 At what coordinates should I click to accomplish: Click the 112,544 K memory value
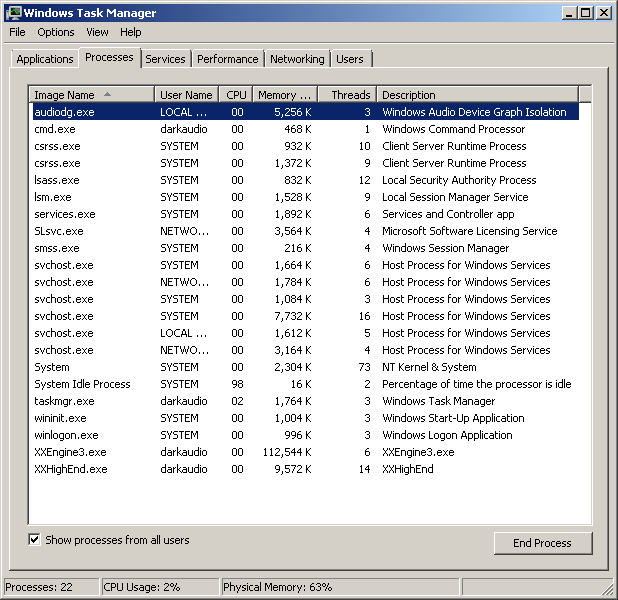point(287,452)
